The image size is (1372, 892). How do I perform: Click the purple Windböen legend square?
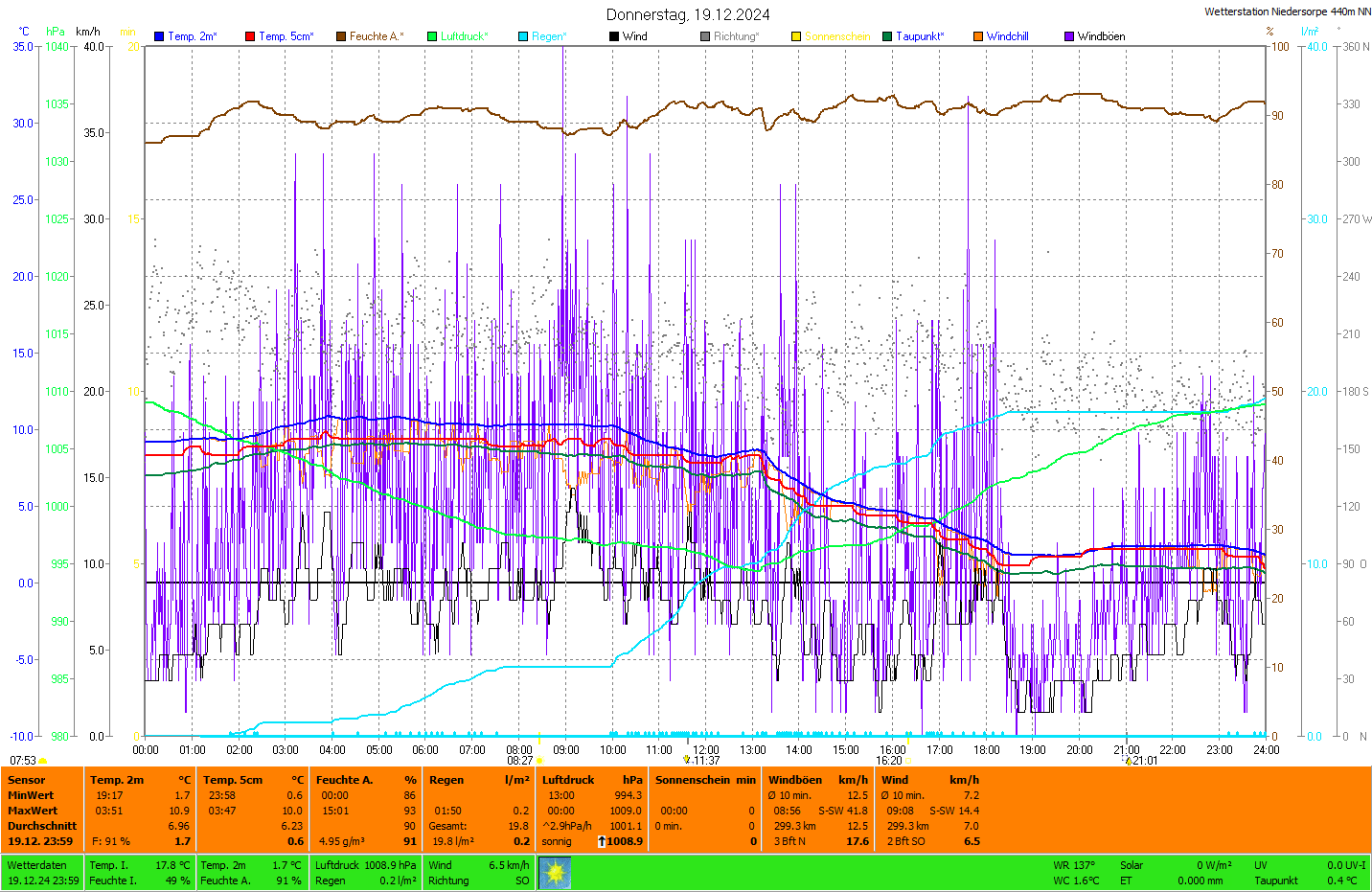pos(1069,36)
